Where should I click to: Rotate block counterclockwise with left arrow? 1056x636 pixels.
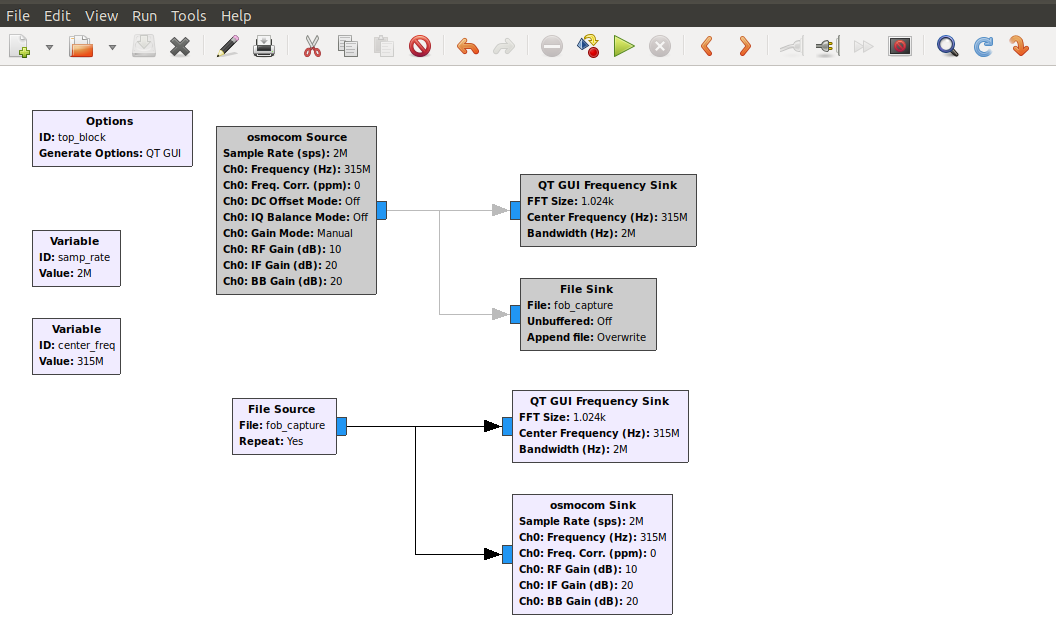(x=707, y=46)
